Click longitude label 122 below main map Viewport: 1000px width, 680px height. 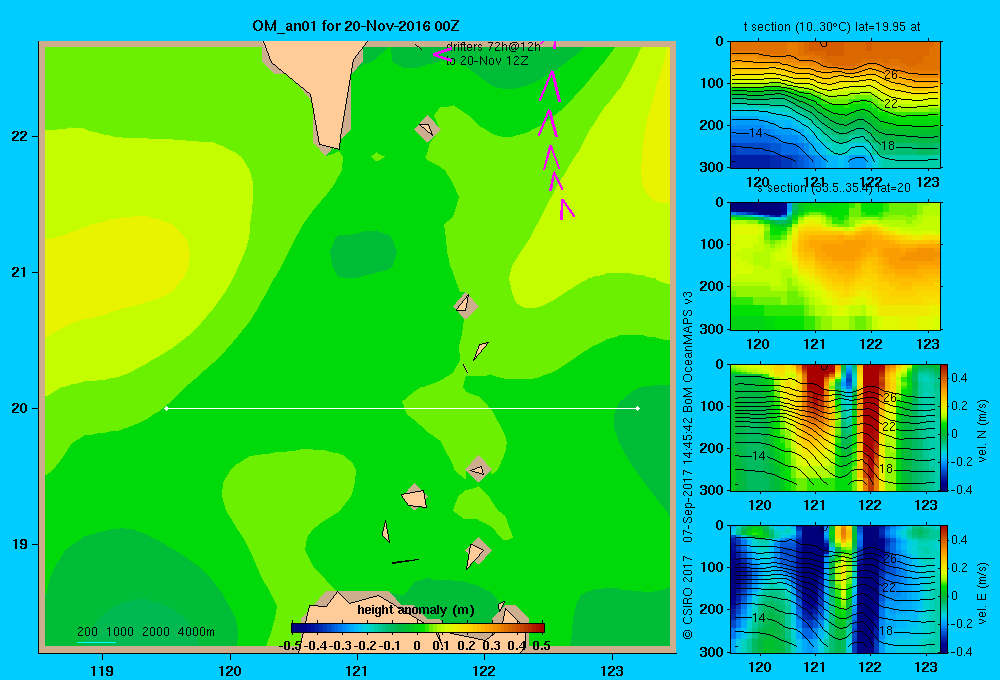click(484, 670)
